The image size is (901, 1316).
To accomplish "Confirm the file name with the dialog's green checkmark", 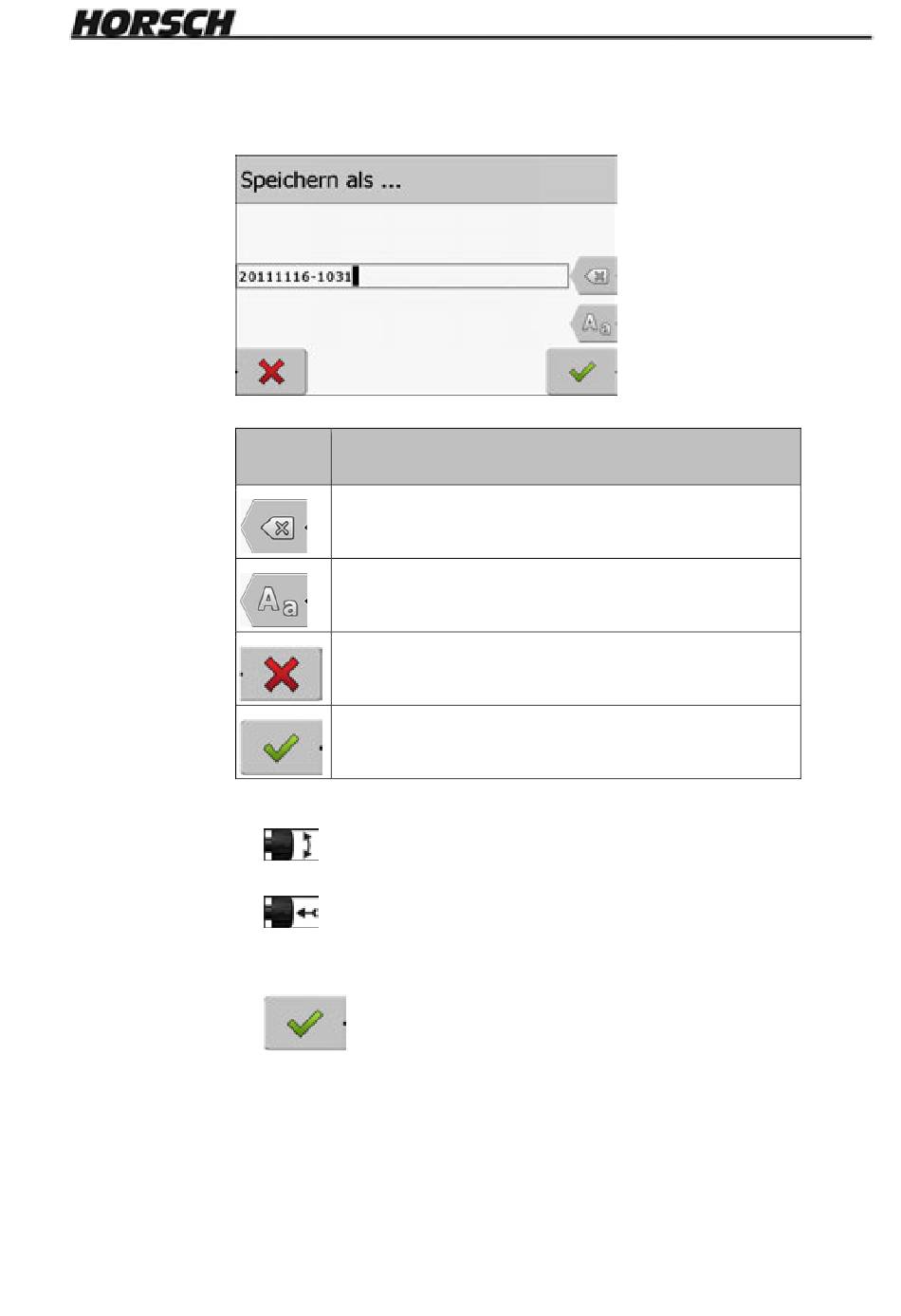I will tap(581, 371).
